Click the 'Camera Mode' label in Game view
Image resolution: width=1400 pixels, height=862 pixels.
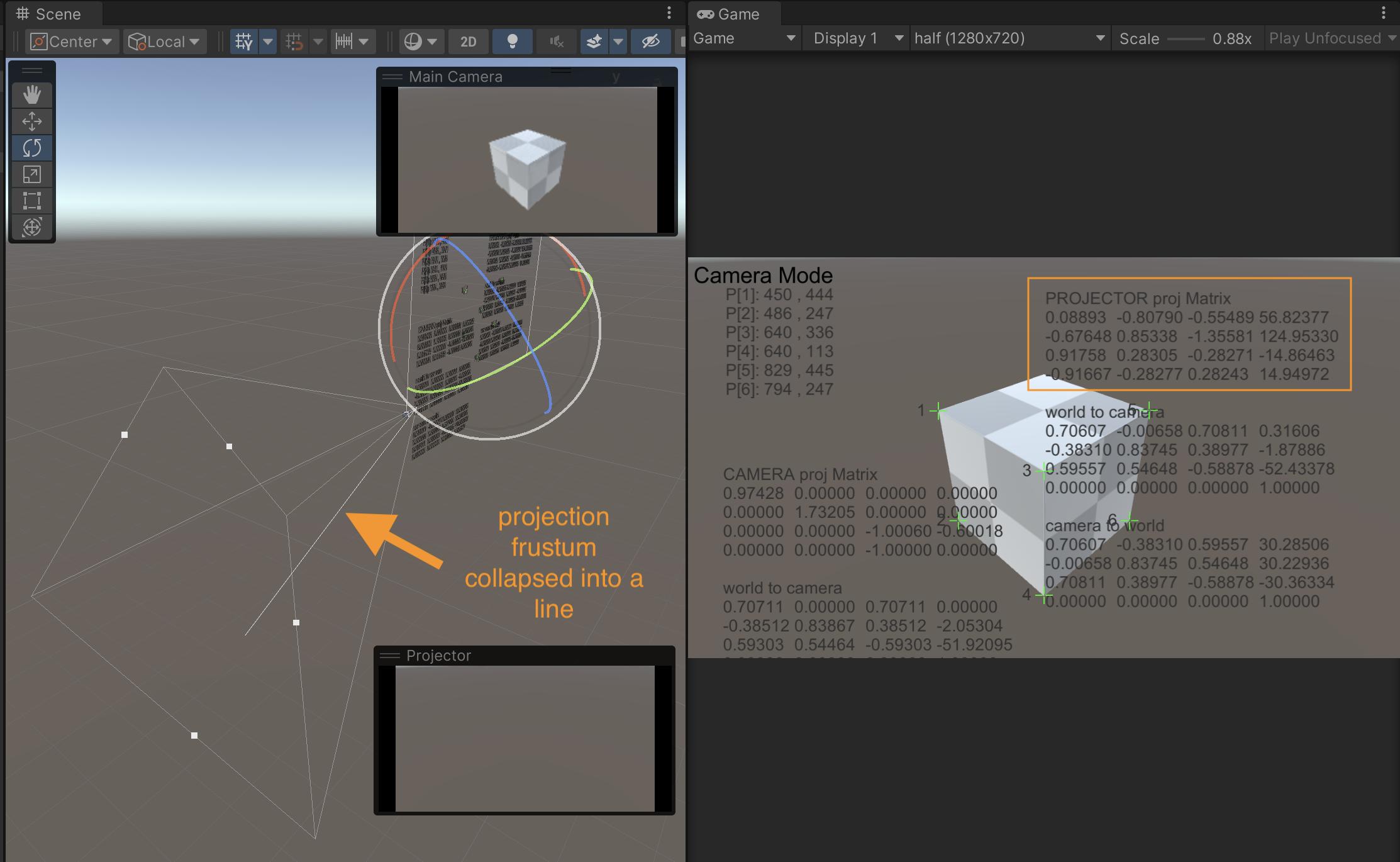(763, 276)
